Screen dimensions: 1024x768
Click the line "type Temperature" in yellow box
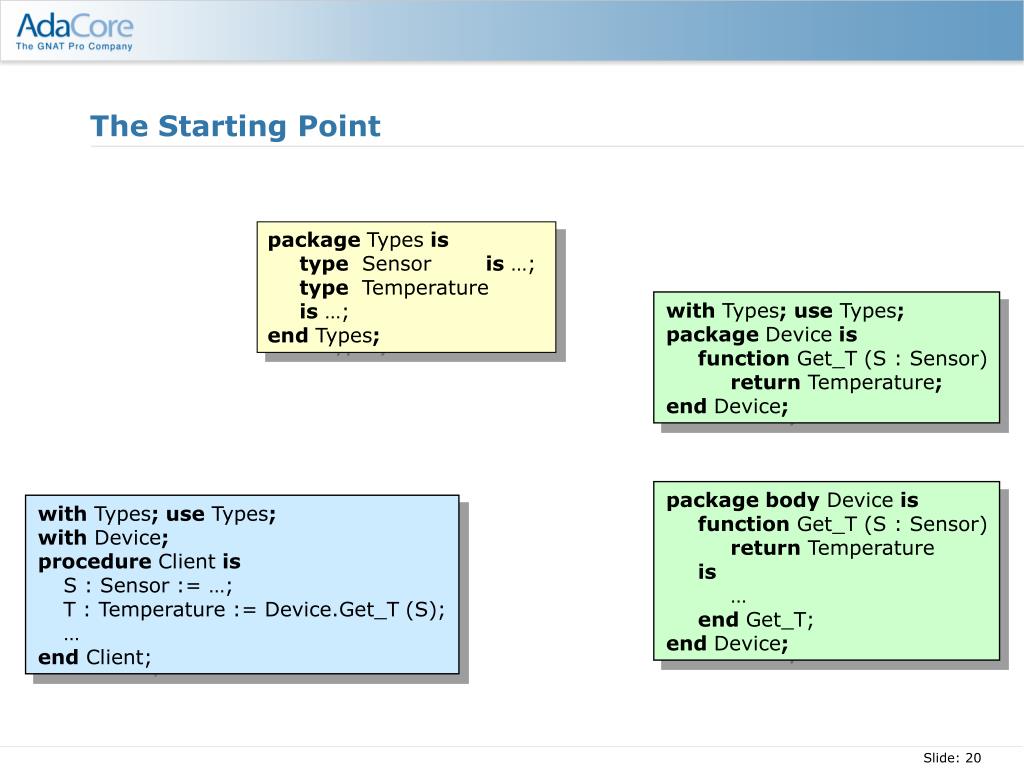394,288
